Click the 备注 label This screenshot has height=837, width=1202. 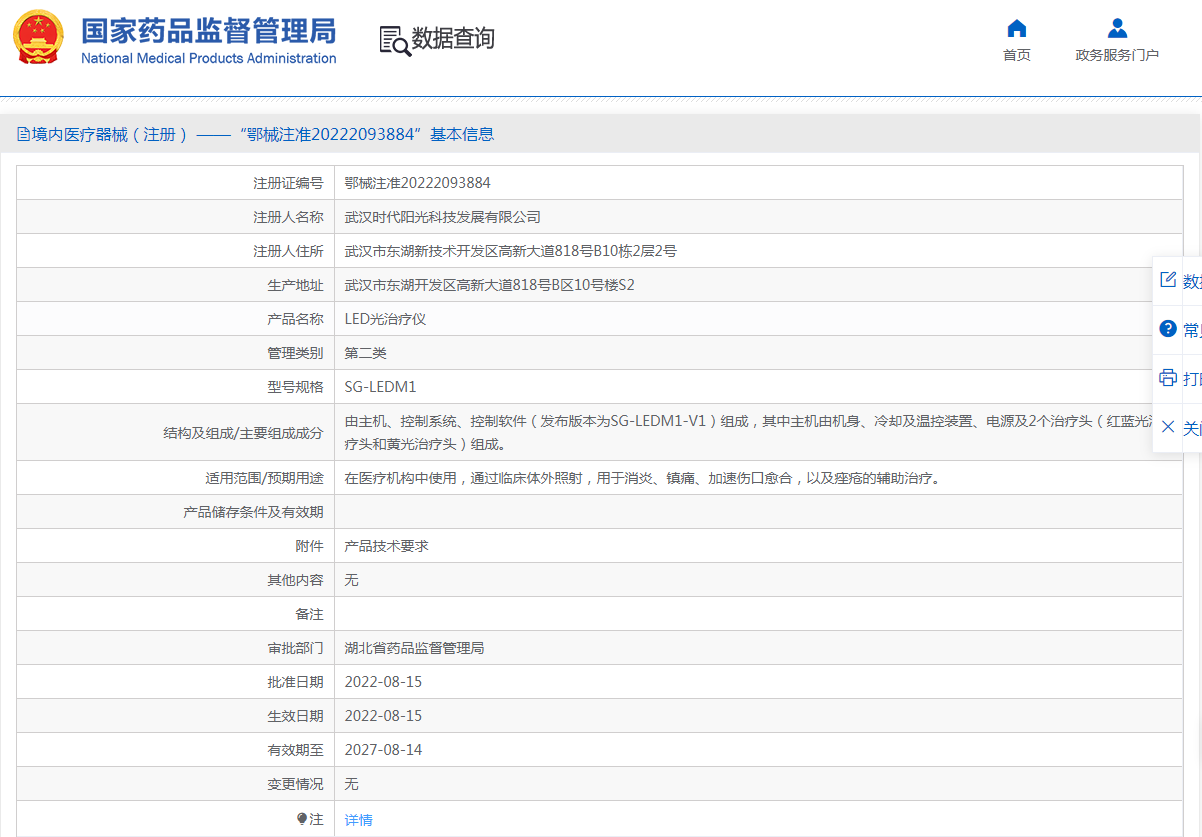309,614
